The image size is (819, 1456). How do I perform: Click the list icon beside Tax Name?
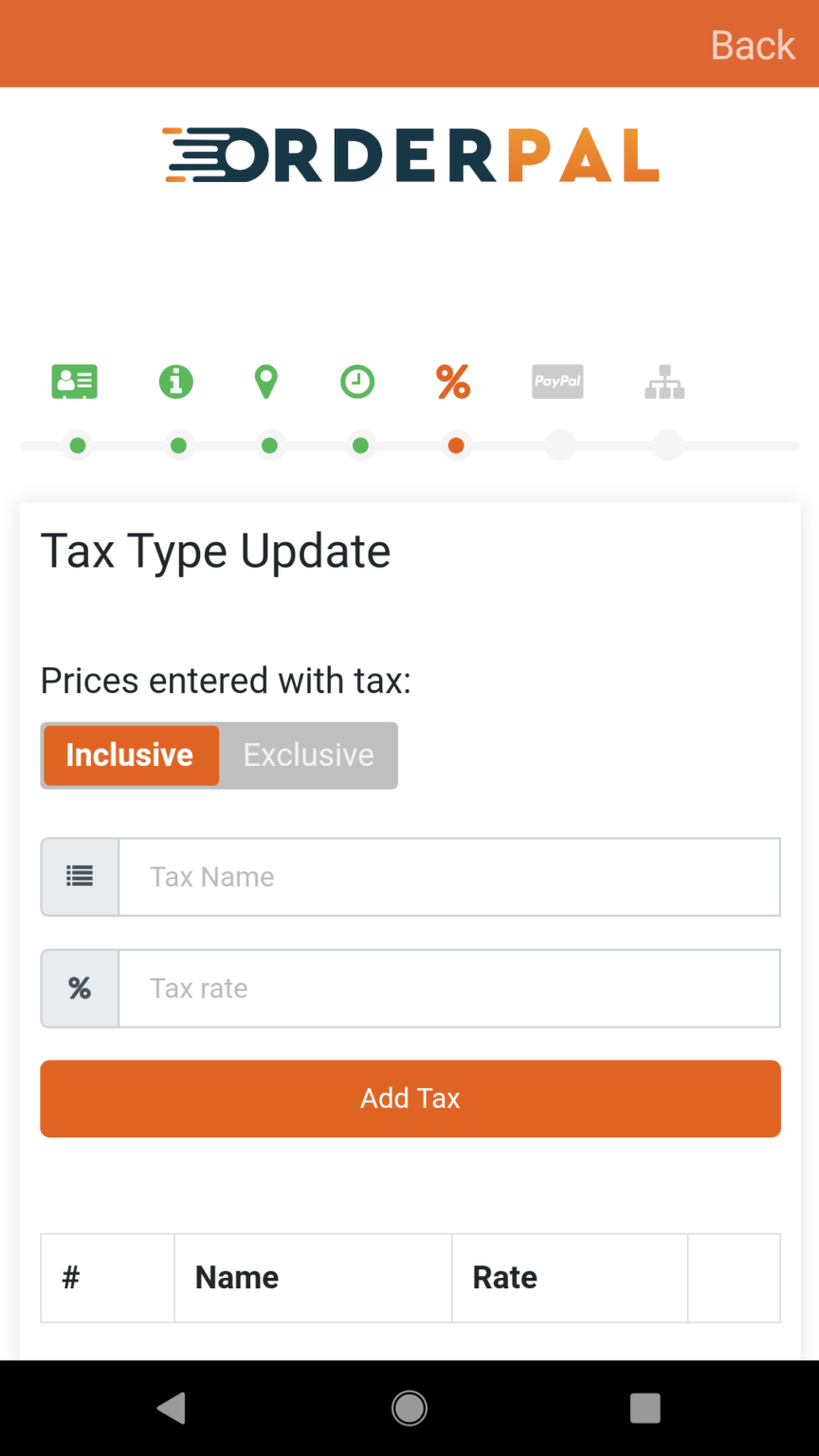pos(80,877)
